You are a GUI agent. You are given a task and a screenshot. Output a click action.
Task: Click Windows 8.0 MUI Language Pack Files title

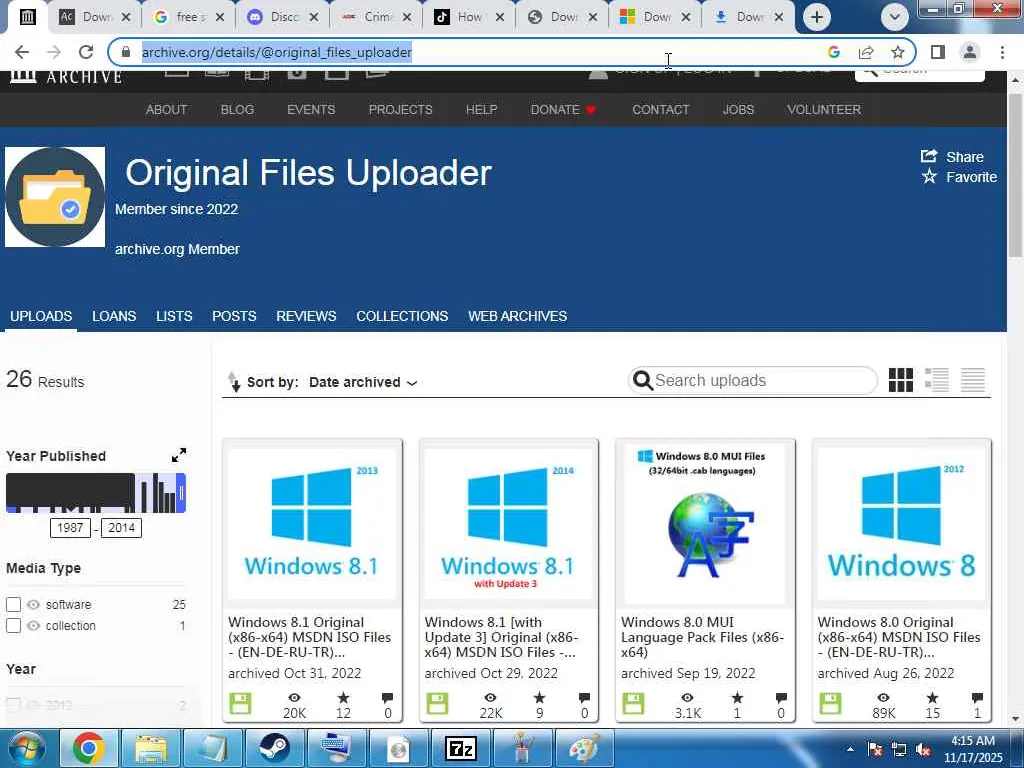(x=702, y=637)
